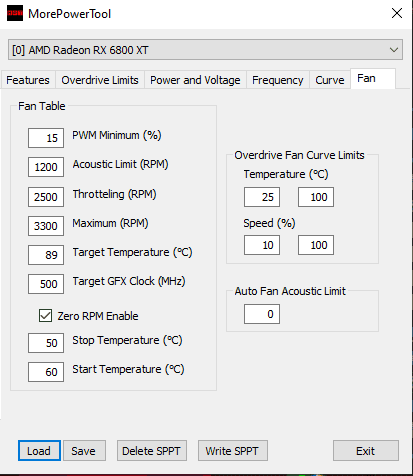Go to the Frequency tab

coord(278,80)
